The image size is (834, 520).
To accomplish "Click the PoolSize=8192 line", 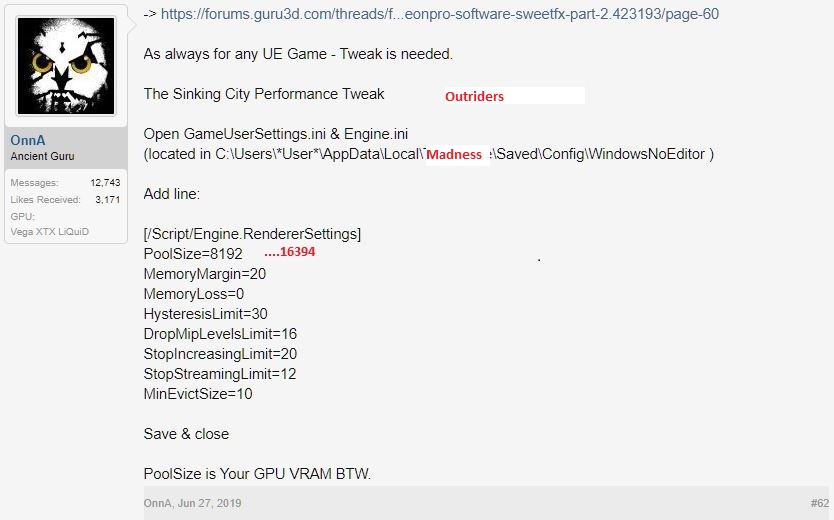I will (x=193, y=254).
